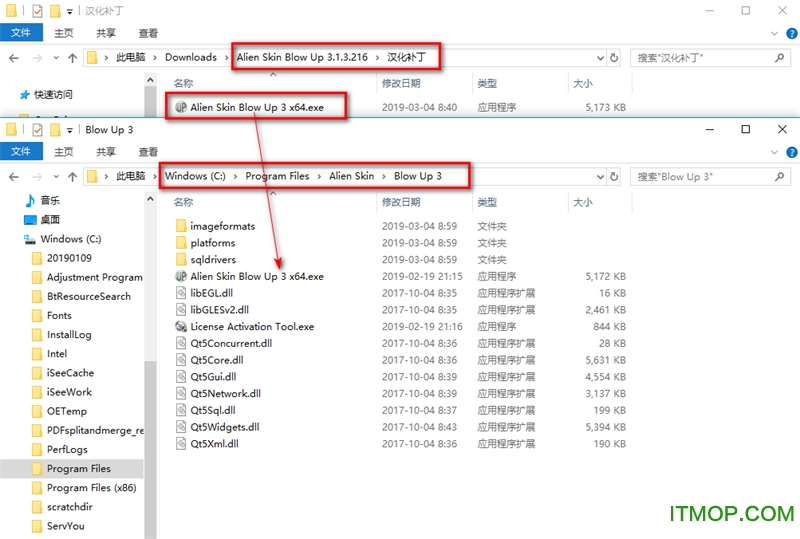Image resolution: width=800 pixels, height=539 pixels.
Task: Select the libGLESv2.dll file
Action: tap(219, 310)
